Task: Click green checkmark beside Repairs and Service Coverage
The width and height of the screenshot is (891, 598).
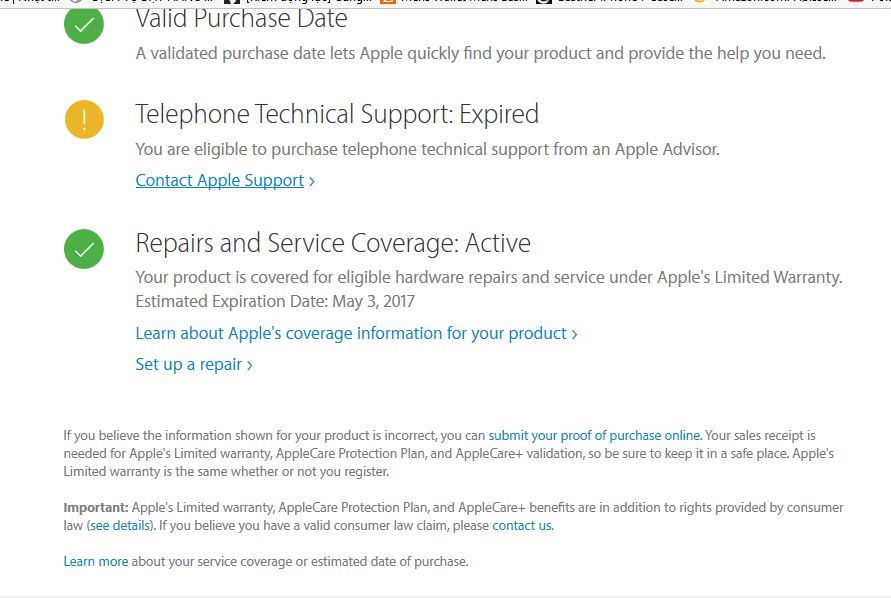Action: 84,248
